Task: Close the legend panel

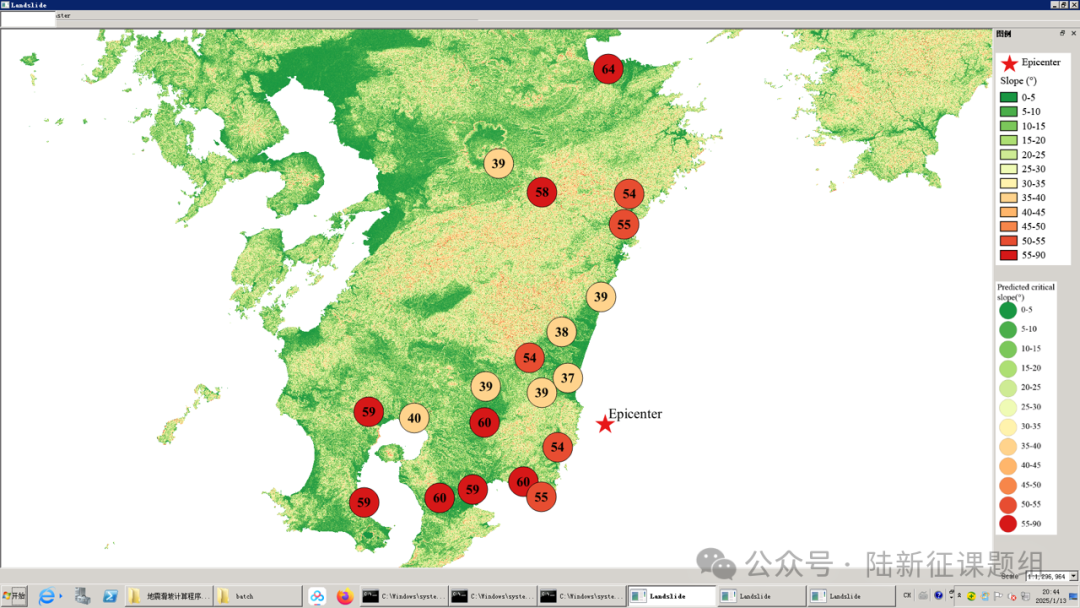Action: click(1072, 34)
